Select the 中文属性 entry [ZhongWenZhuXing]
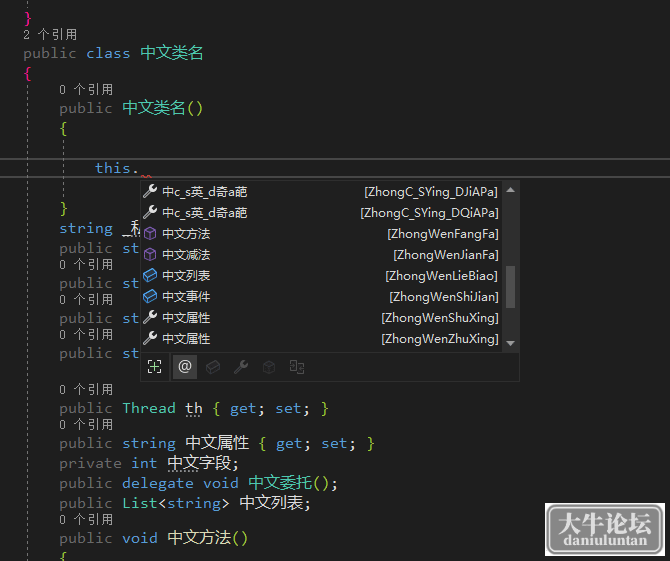The height and width of the screenshot is (561, 670). pos(321,338)
